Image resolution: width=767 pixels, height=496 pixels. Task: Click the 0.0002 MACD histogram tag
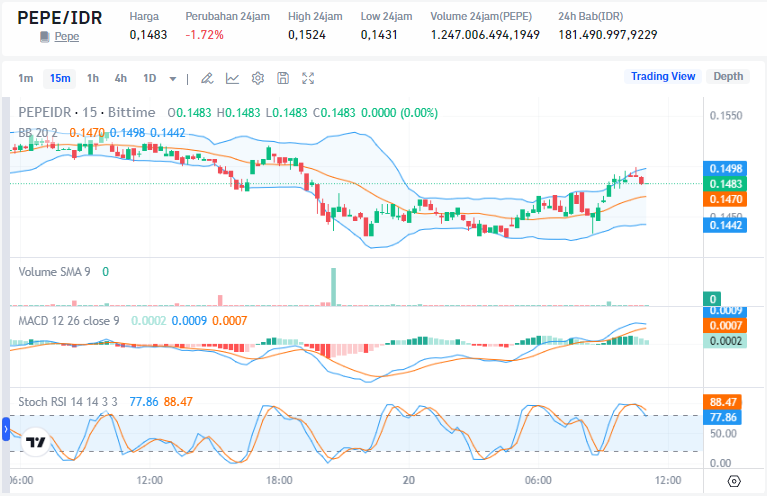tap(725, 341)
